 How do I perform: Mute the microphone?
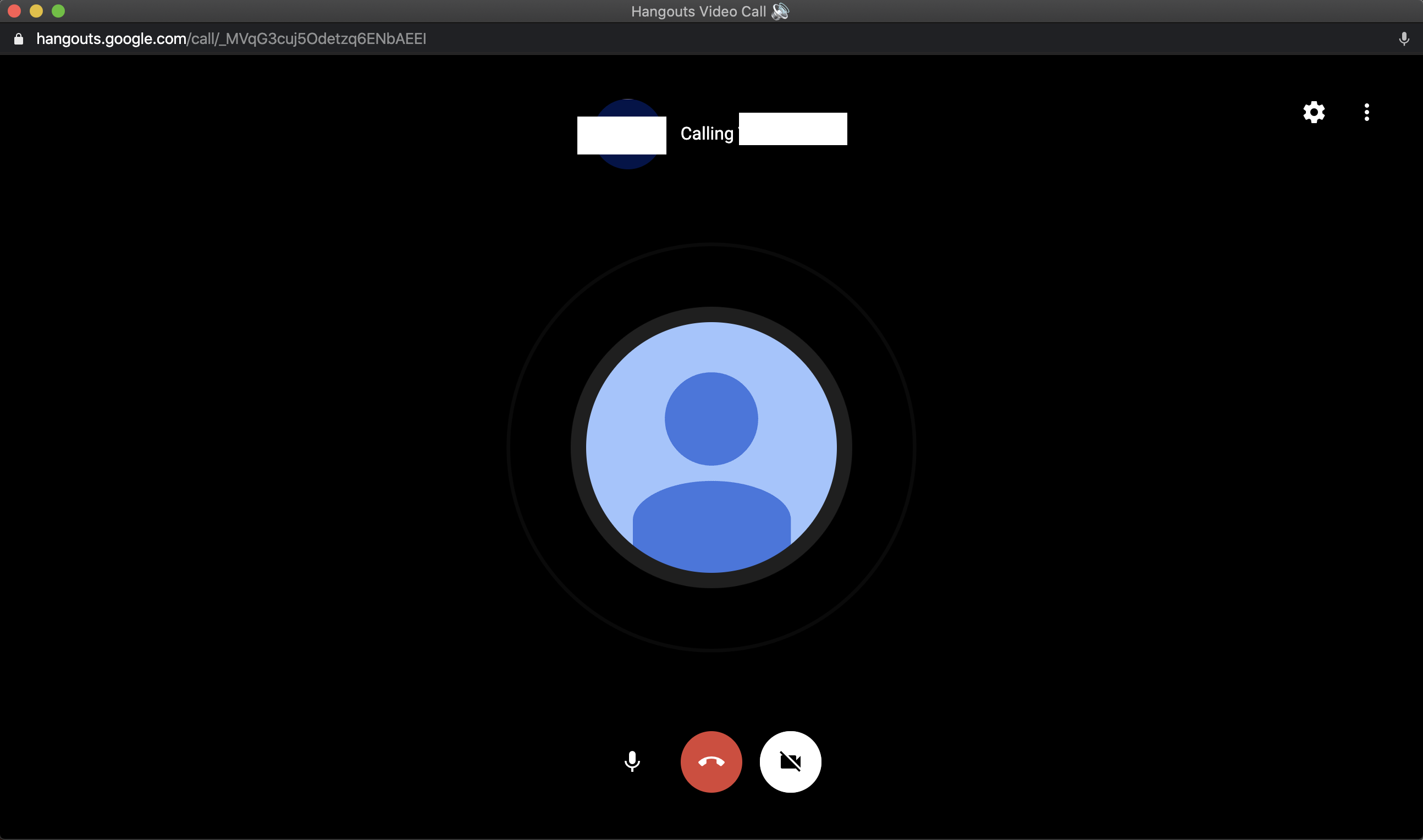tap(632, 761)
